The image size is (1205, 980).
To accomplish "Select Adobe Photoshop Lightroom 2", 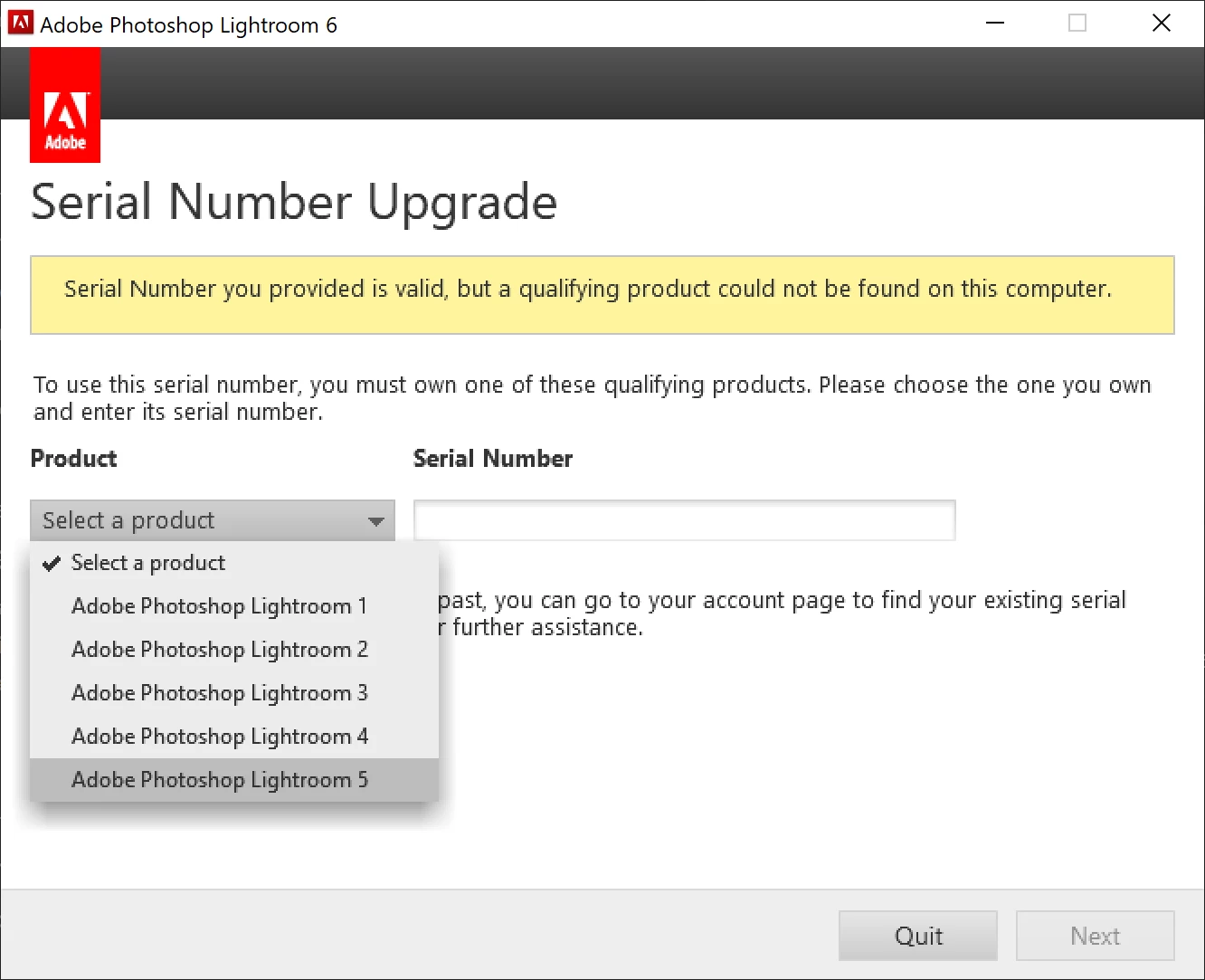I will tap(234, 650).
